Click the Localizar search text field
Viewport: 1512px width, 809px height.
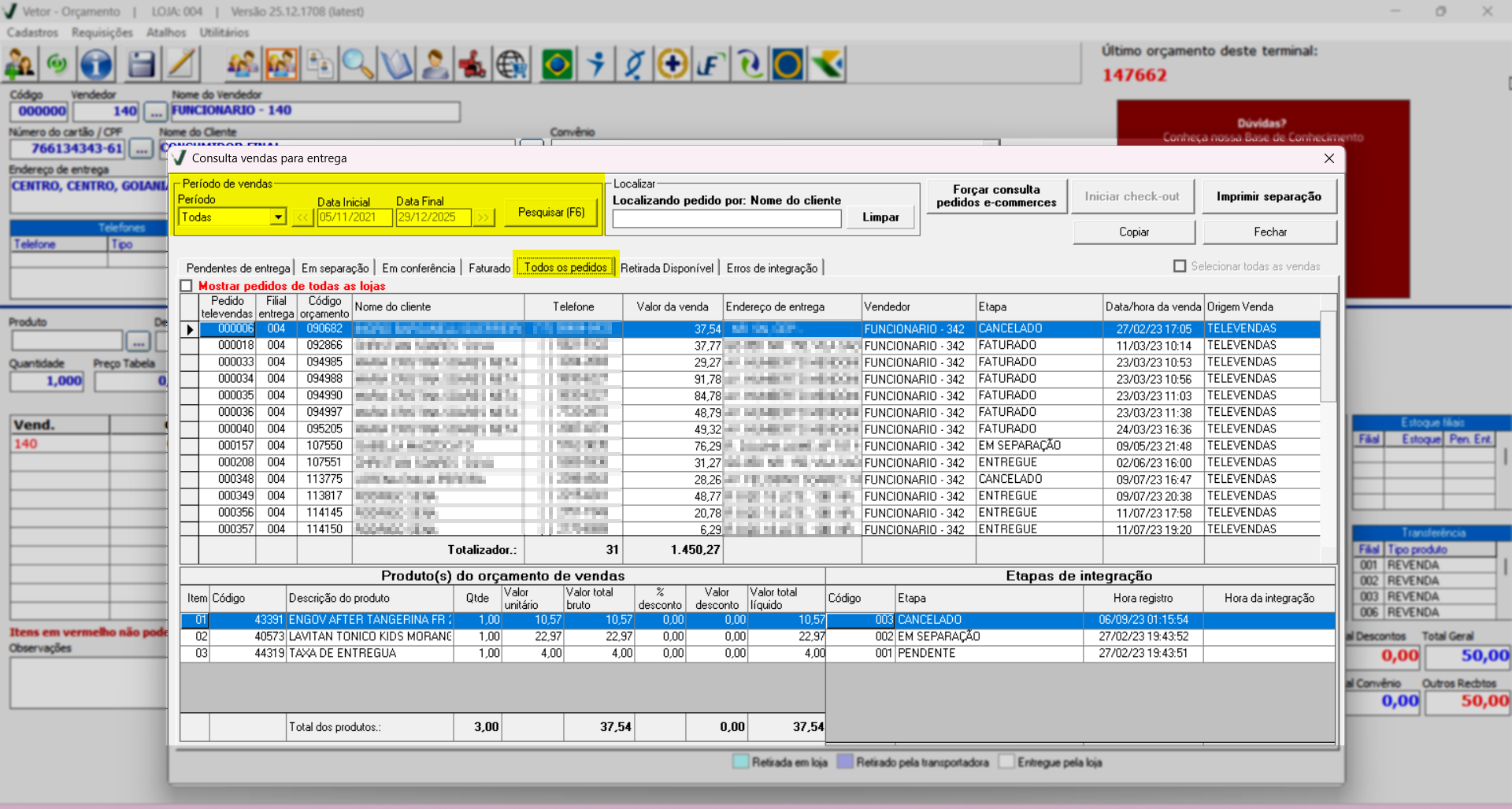(726, 219)
